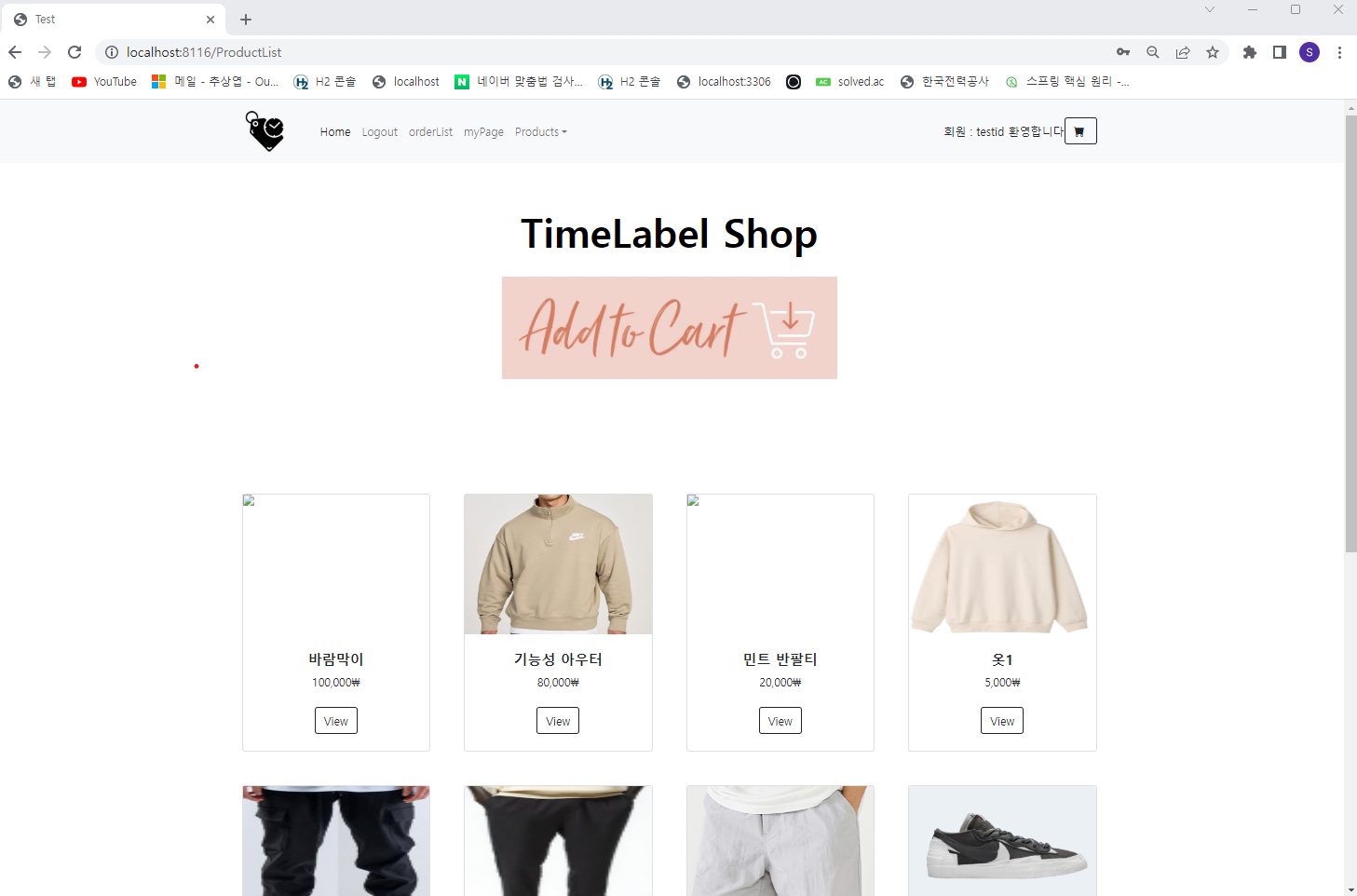
Task: Click the Add to Cart banner image
Action: (x=670, y=328)
